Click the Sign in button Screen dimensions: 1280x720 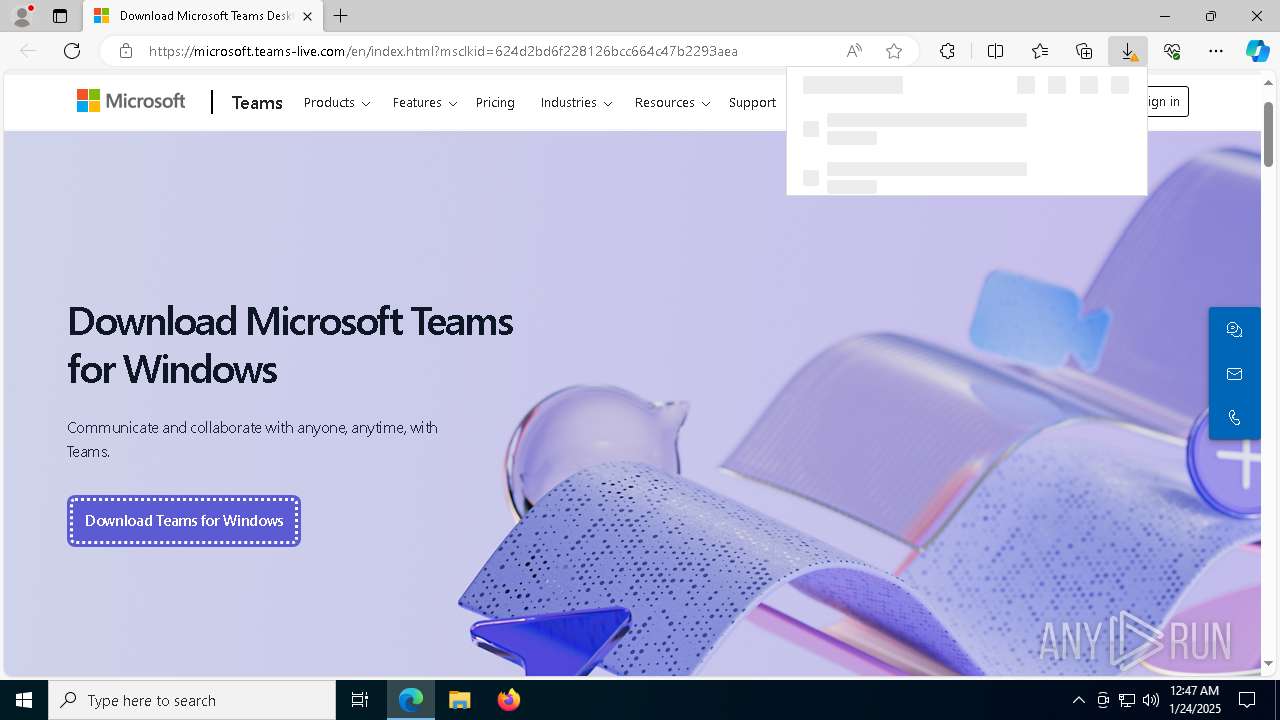click(x=1168, y=101)
